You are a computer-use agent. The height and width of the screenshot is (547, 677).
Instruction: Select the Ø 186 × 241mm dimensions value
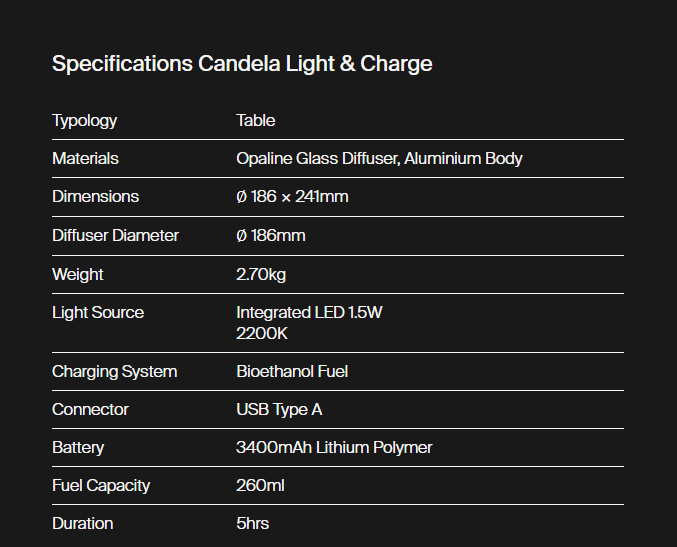[x=292, y=197]
